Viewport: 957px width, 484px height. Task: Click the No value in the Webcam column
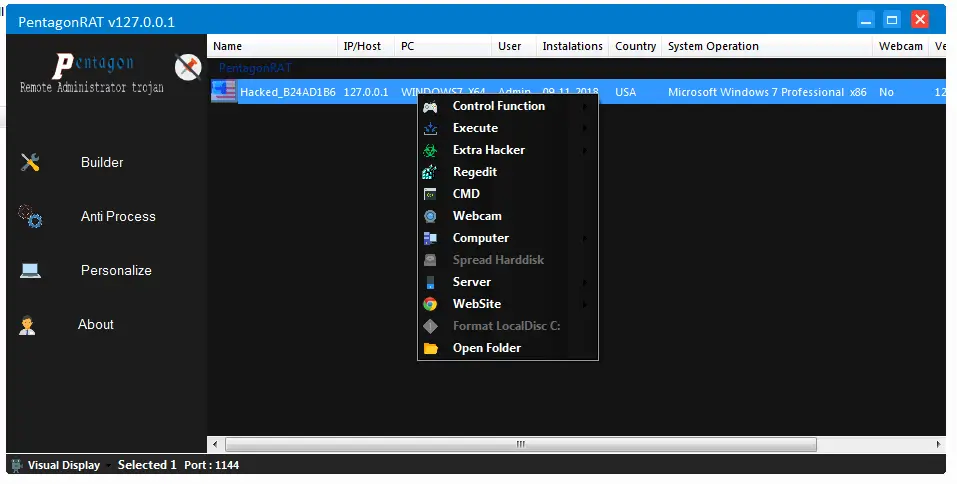[x=886, y=92]
